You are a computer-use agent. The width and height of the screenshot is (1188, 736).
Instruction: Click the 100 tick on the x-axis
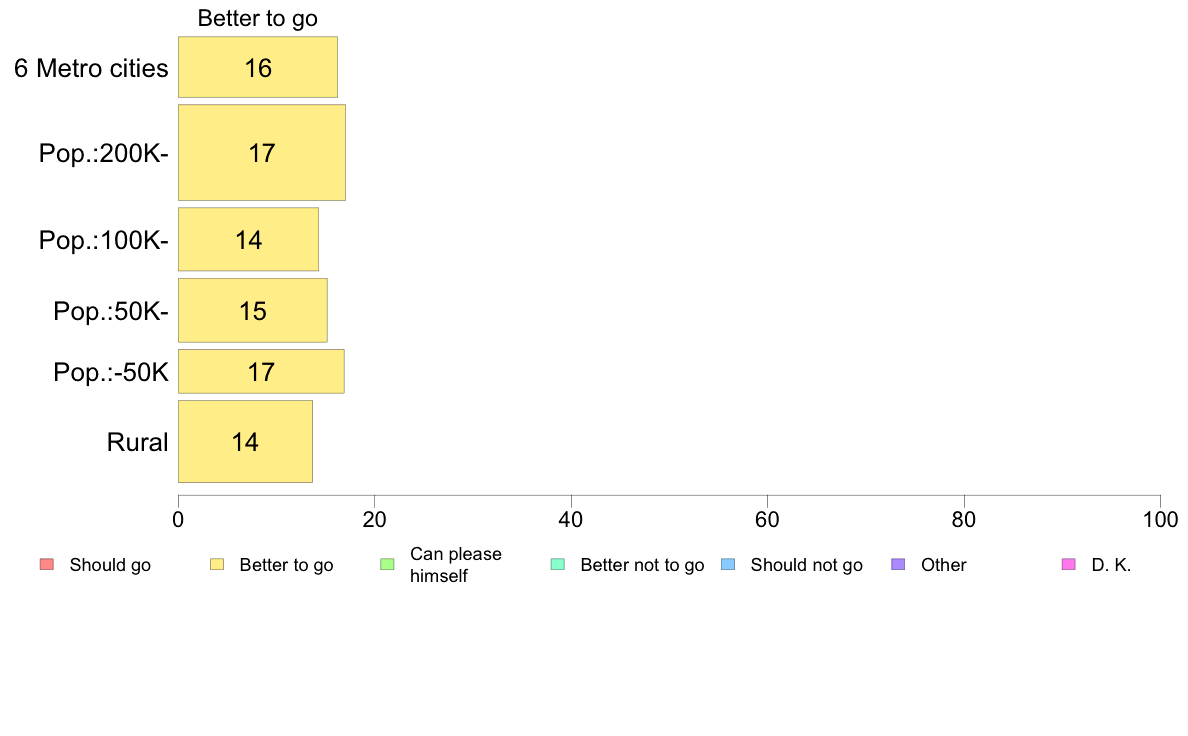(x=1159, y=519)
